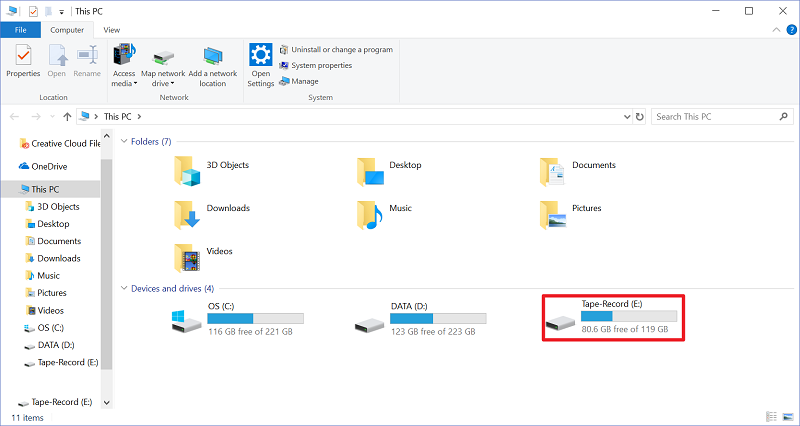Click Uninstall or change a program
800x426 pixels.
point(336,49)
